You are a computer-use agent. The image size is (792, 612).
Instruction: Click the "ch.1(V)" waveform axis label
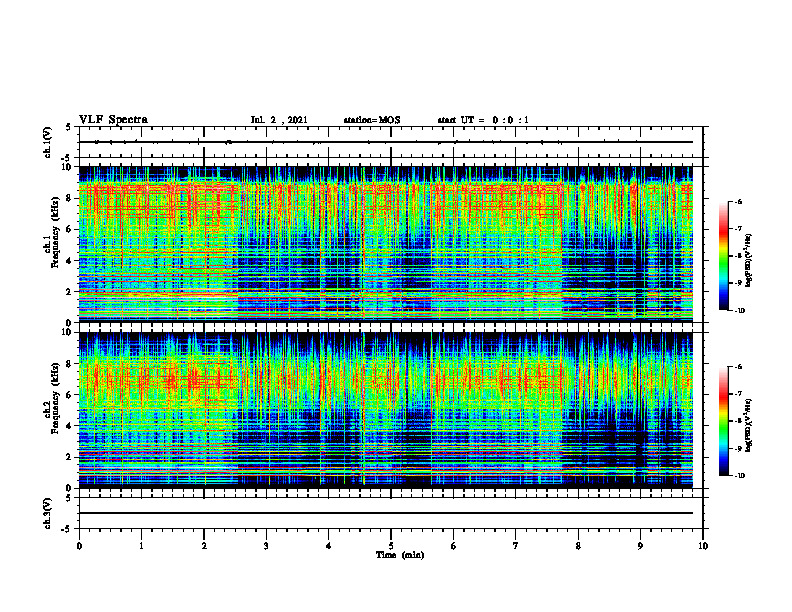pos(48,142)
